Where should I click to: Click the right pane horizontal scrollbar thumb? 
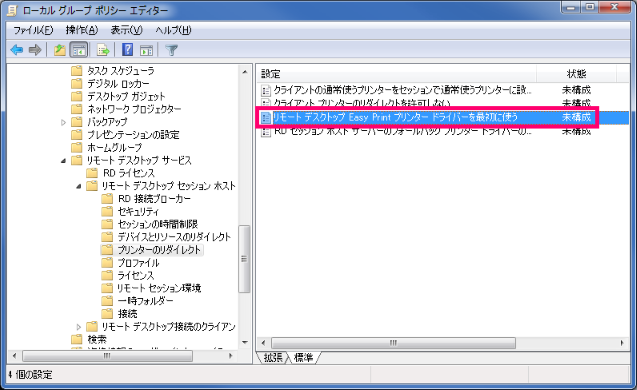pyautogui.click(x=393, y=343)
